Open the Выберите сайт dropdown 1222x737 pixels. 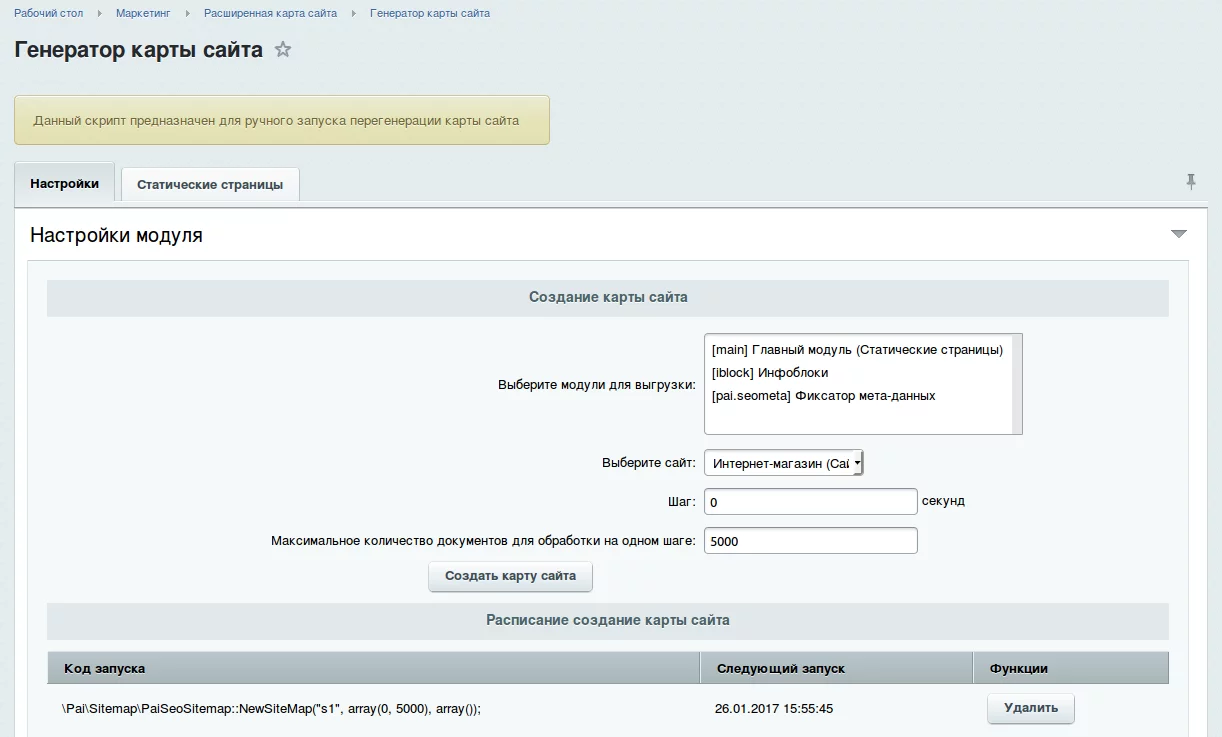783,463
